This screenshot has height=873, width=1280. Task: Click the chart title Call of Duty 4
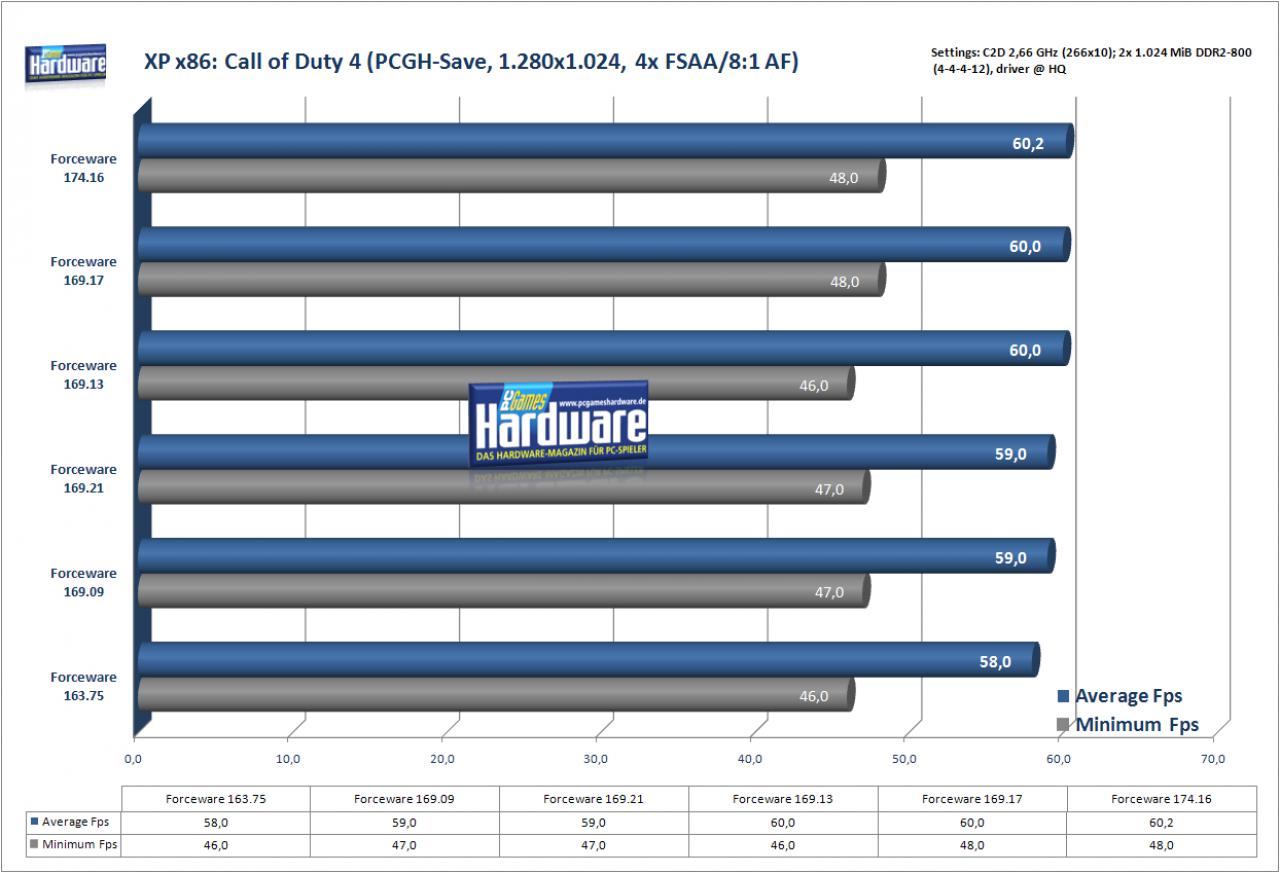point(471,64)
